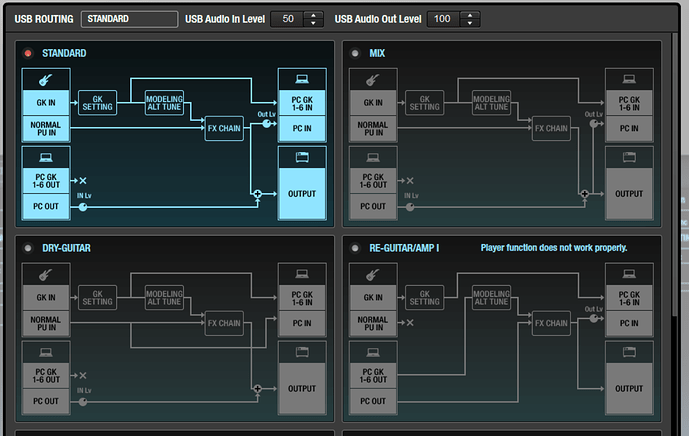Image resolution: width=689 pixels, height=436 pixels.
Task: Click the guitar icon in the STANDARD panel
Action: pos(44,77)
